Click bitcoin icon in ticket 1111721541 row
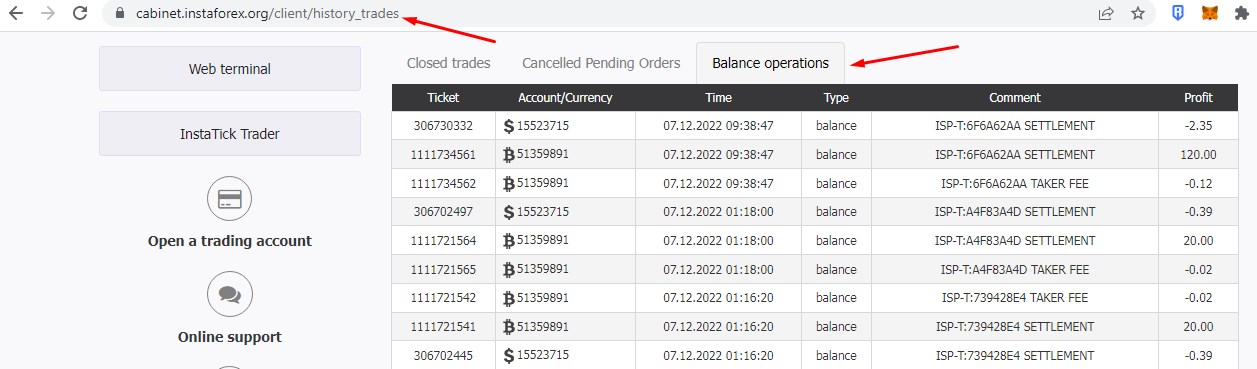This screenshot has height=369, width=1257. point(508,327)
